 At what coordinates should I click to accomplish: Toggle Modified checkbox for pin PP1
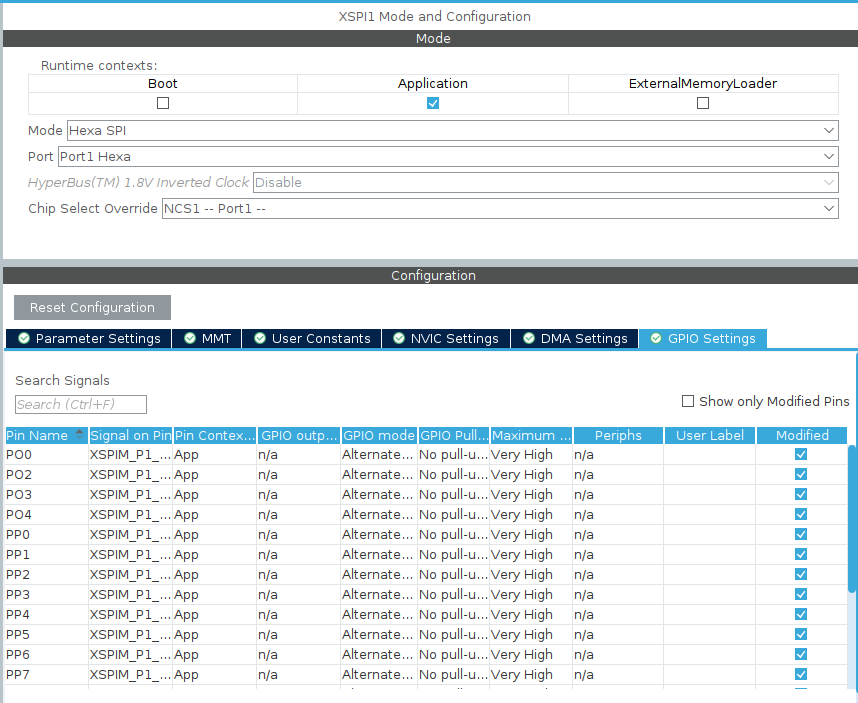click(x=801, y=554)
